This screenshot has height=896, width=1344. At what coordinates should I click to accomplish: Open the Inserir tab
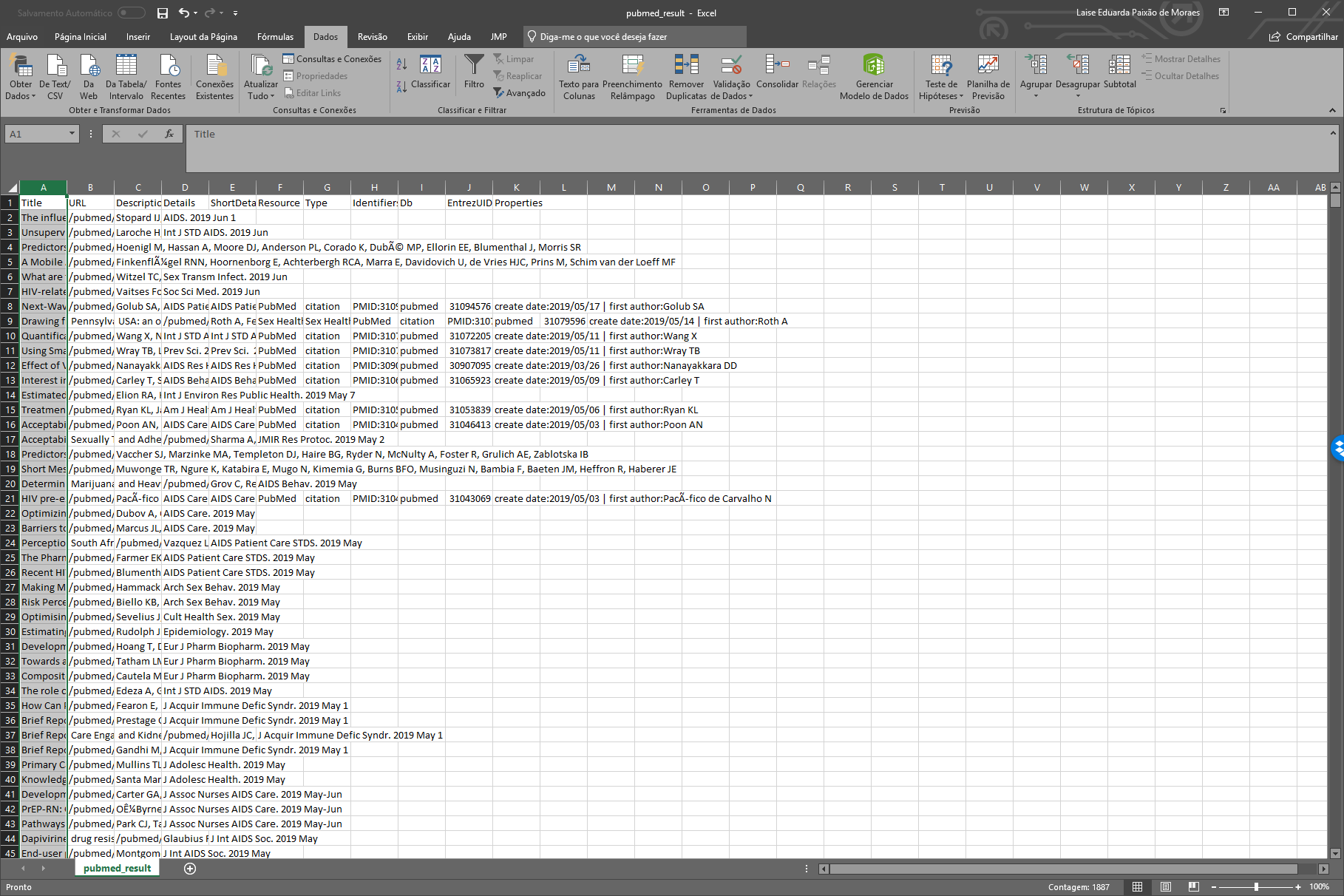tap(138, 37)
